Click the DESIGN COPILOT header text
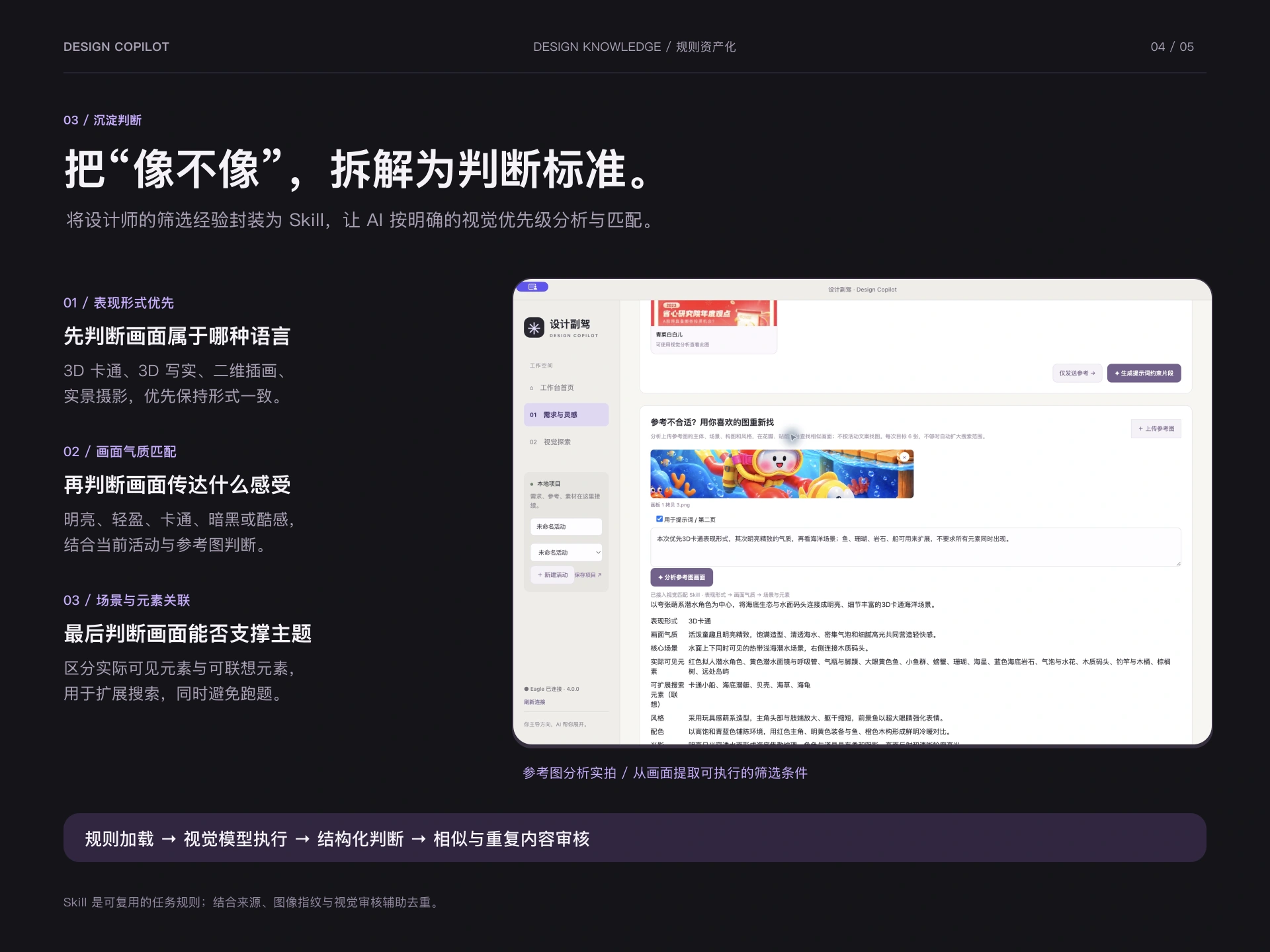Viewport: 1270px width, 952px height. (116, 47)
